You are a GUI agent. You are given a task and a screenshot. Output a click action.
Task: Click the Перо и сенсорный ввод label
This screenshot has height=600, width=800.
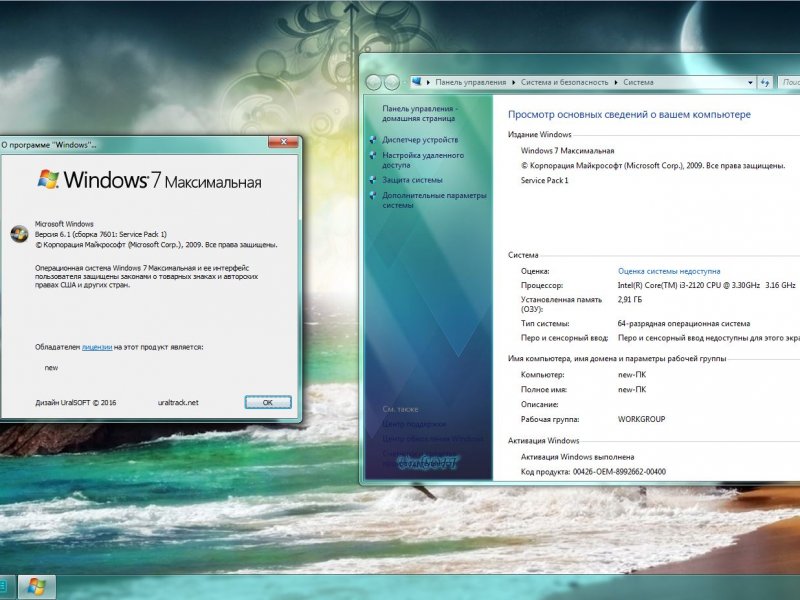coord(564,338)
